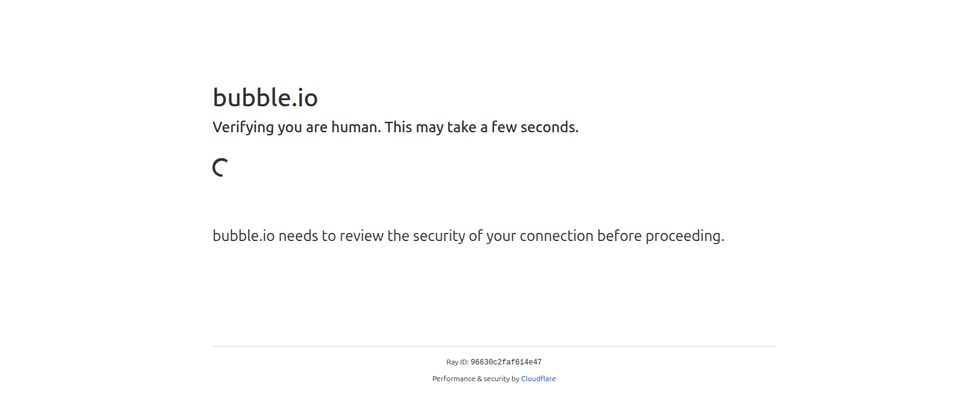Viewport: 979px width, 414px height.
Task: Click the word "human" in the subtitle
Action: pos(355,128)
